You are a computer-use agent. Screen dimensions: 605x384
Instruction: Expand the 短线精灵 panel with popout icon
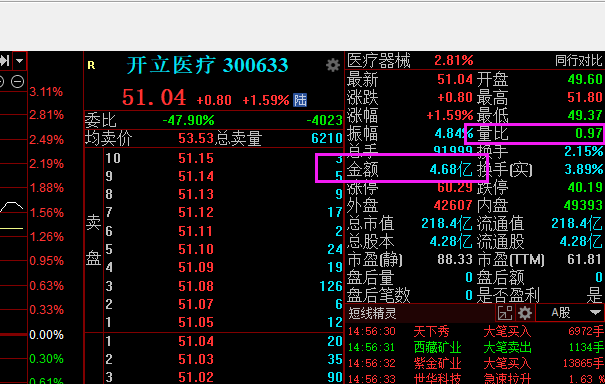click(x=505, y=313)
